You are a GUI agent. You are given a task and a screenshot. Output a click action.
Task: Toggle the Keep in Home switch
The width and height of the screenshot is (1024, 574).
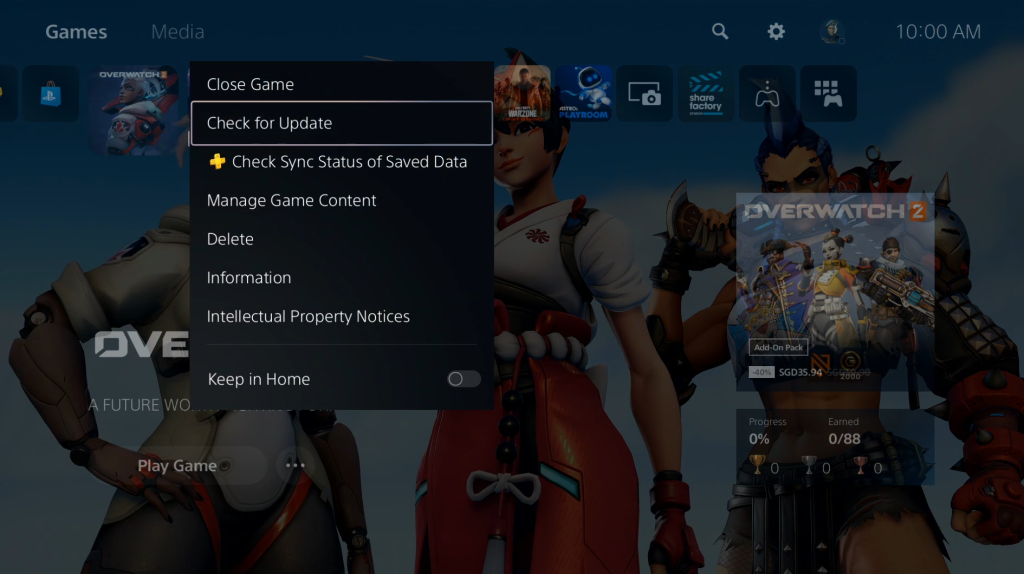464,379
